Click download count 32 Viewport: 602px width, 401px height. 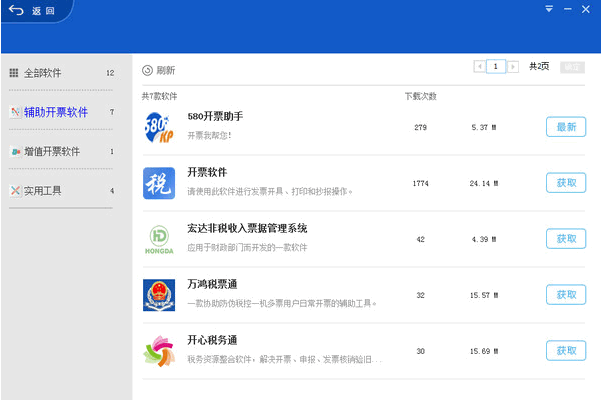[x=420, y=295]
